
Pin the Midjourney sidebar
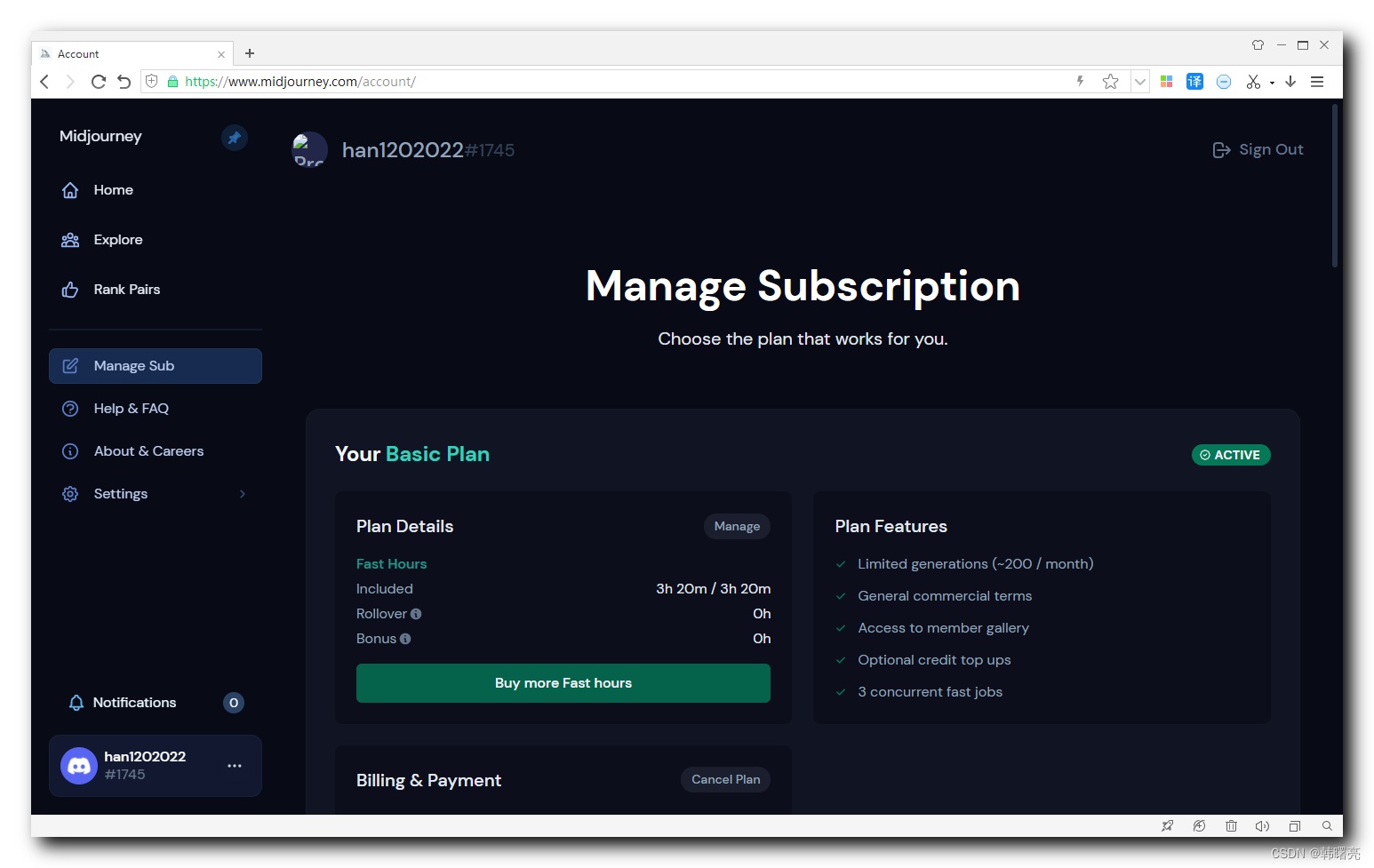pyautogui.click(x=234, y=138)
